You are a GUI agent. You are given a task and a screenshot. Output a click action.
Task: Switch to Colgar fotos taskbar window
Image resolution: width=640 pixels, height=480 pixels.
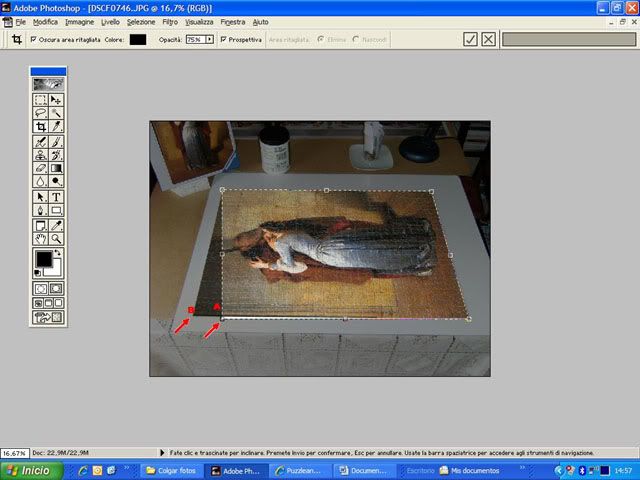(171, 471)
